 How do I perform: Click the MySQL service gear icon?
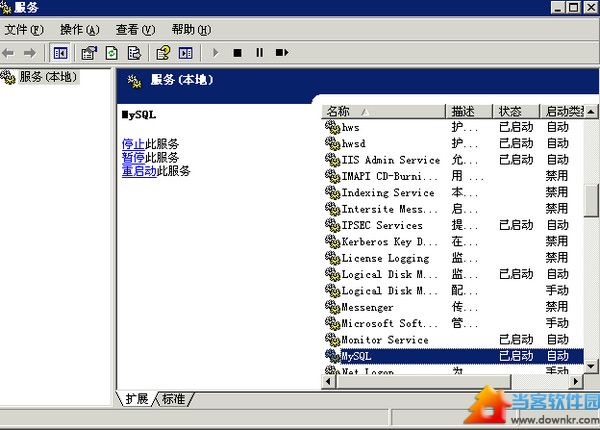[332, 356]
